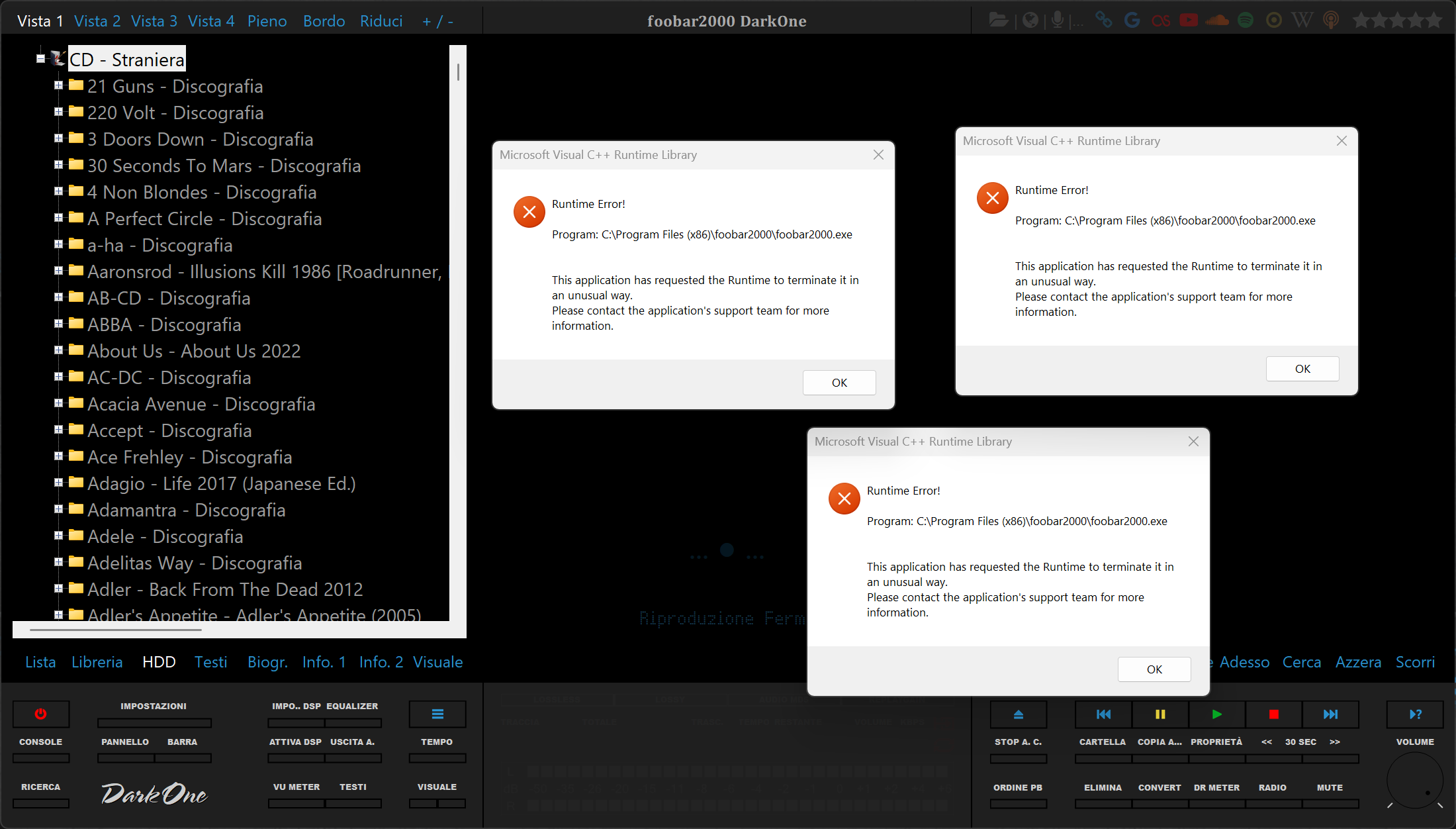Click the Cerca link

coord(1301,662)
